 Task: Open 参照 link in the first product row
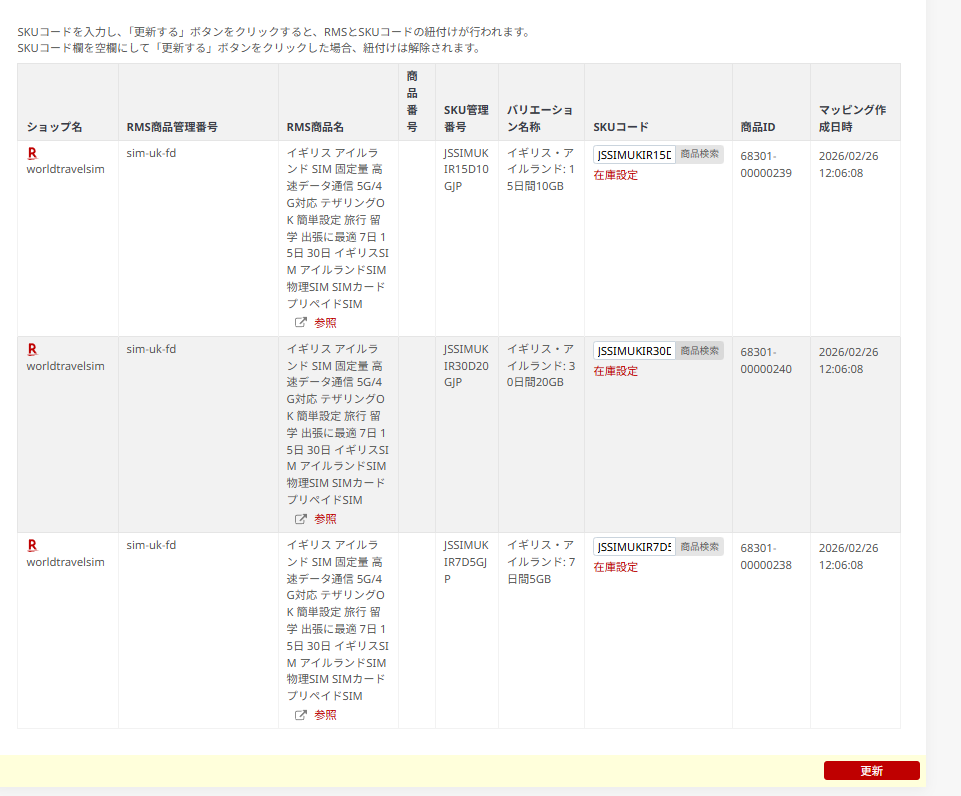pos(325,323)
